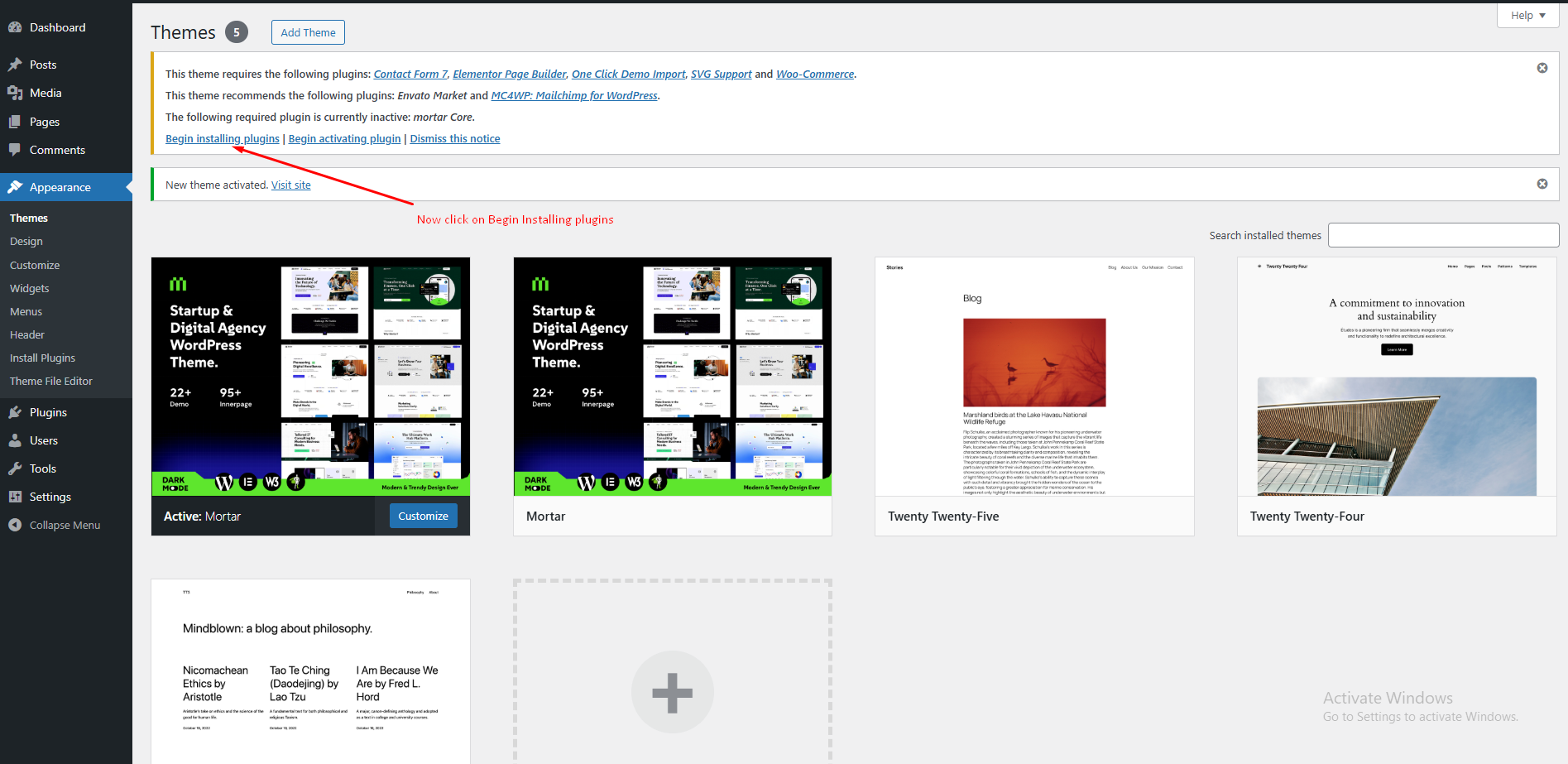This screenshot has width=1568, height=764.
Task: Select the Twenty Twenty-Four theme thumbnail
Action: pyautogui.click(x=1397, y=377)
